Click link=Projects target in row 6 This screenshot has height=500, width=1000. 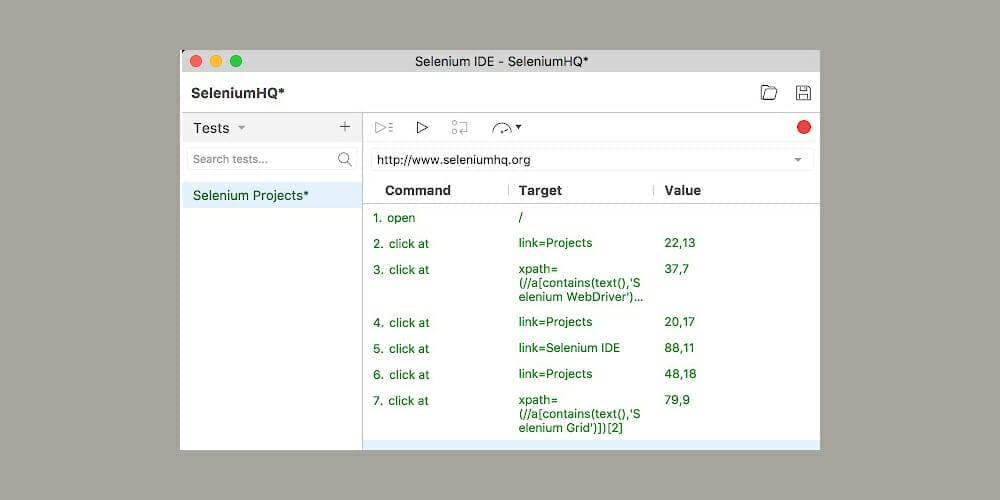coord(555,374)
